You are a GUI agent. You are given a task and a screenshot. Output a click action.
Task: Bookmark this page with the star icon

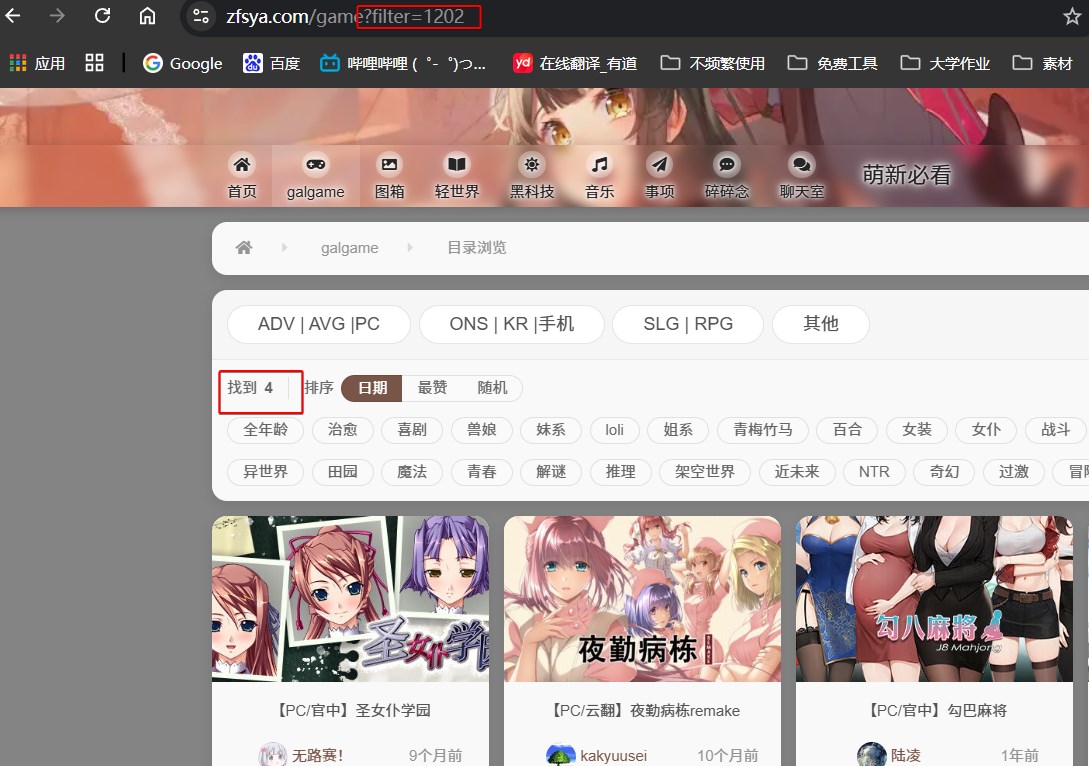(x=1072, y=17)
